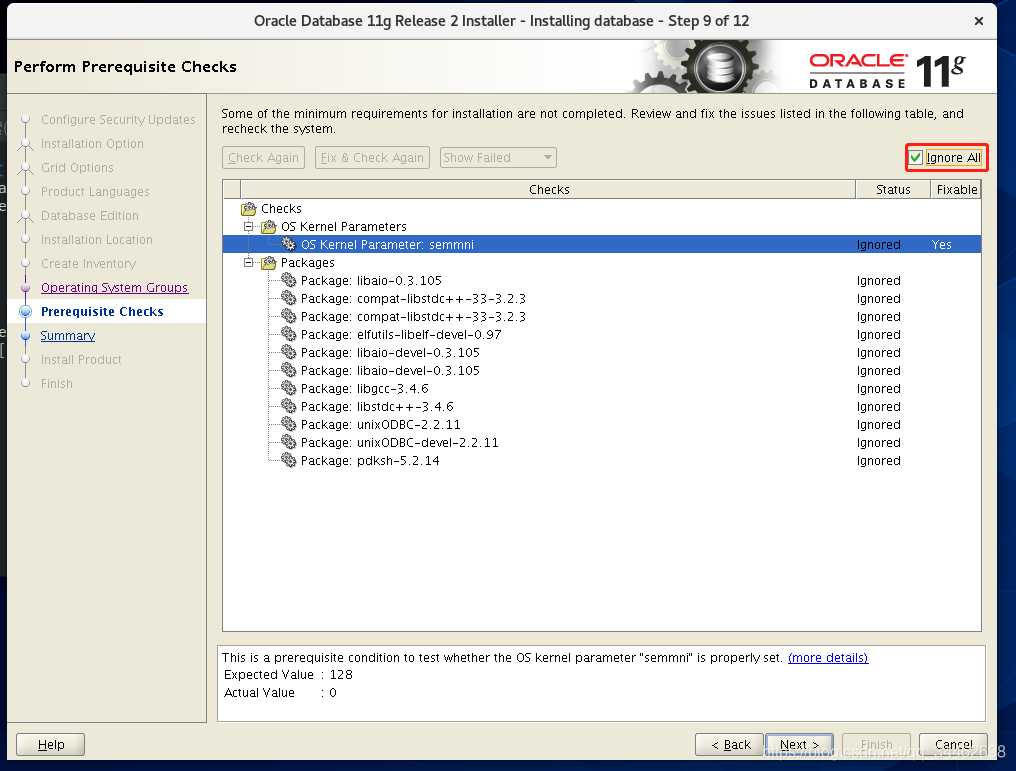Click the Help button
1016x771 pixels.
(x=51, y=744)
